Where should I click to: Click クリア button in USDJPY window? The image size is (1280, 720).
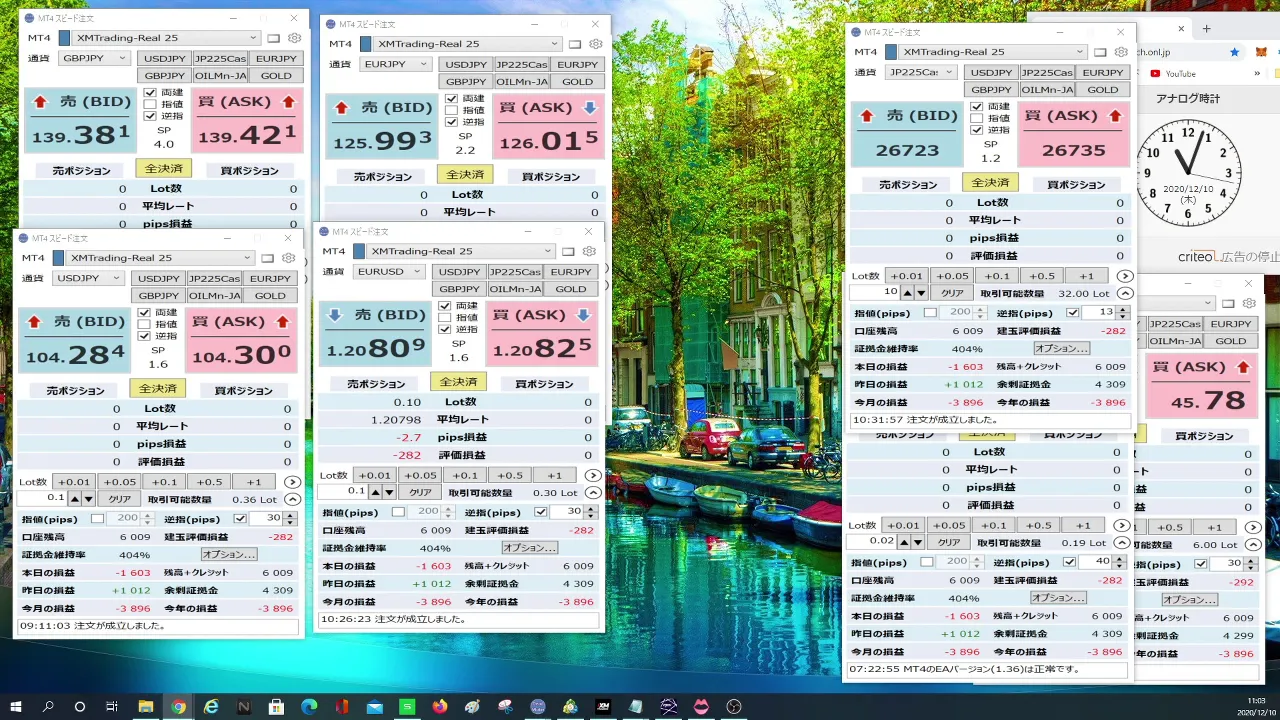pos(120,499)
